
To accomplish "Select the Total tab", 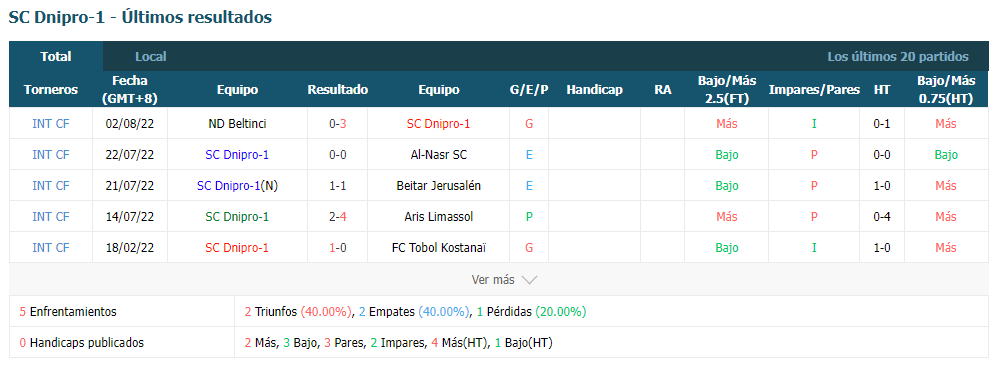I will tap(56, 57).
